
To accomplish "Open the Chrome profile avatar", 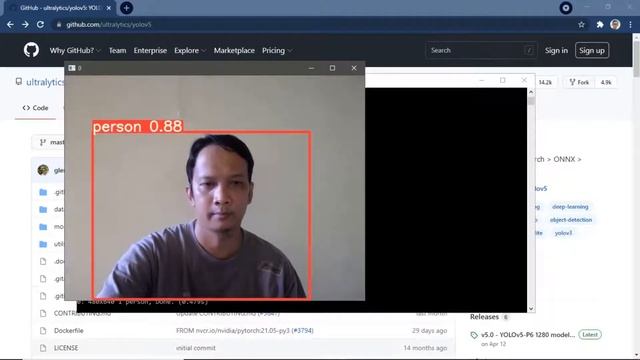I will pos(615,24).
